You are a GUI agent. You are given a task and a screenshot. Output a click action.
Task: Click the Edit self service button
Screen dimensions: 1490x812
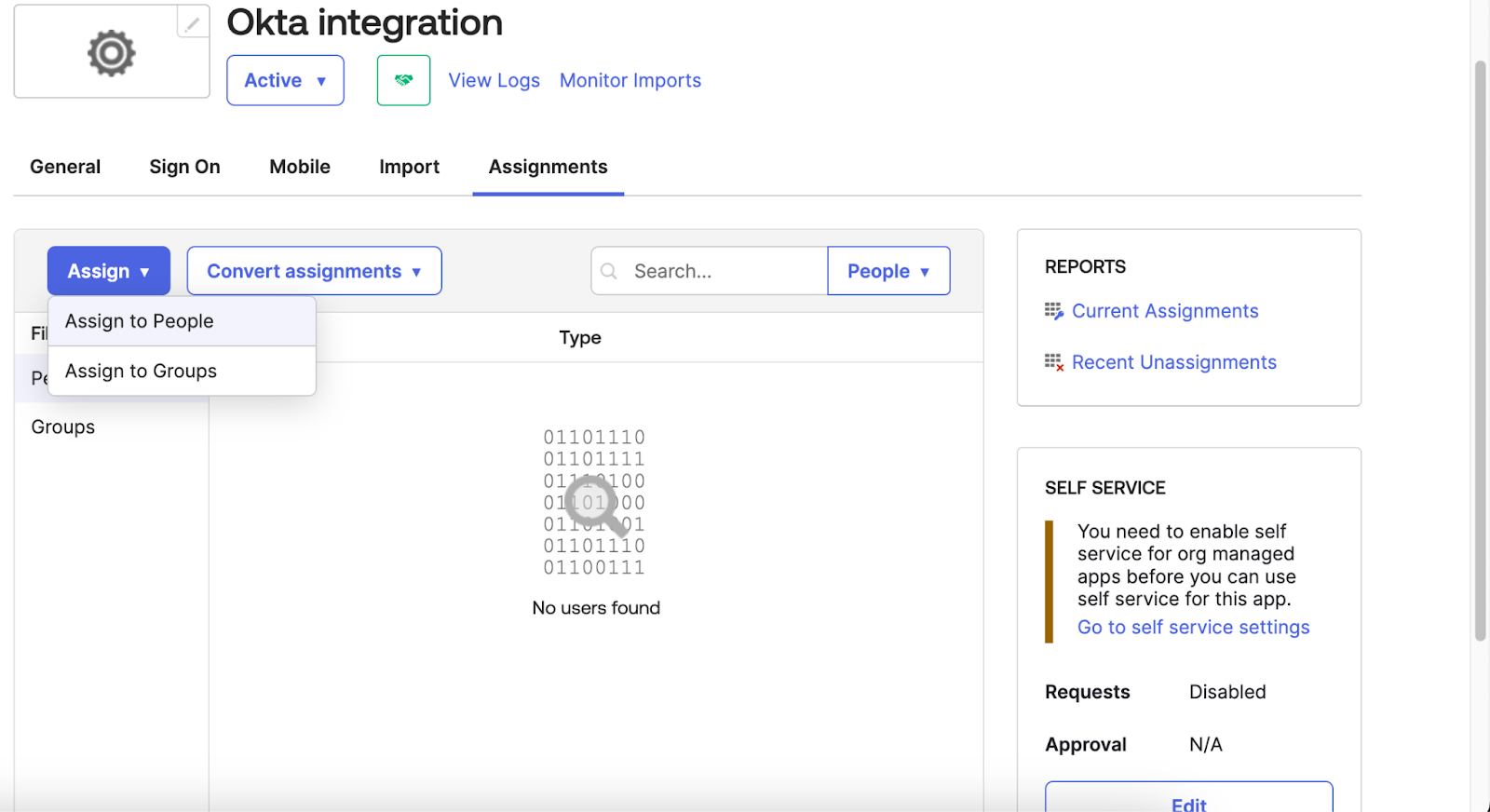point(1189,798)
